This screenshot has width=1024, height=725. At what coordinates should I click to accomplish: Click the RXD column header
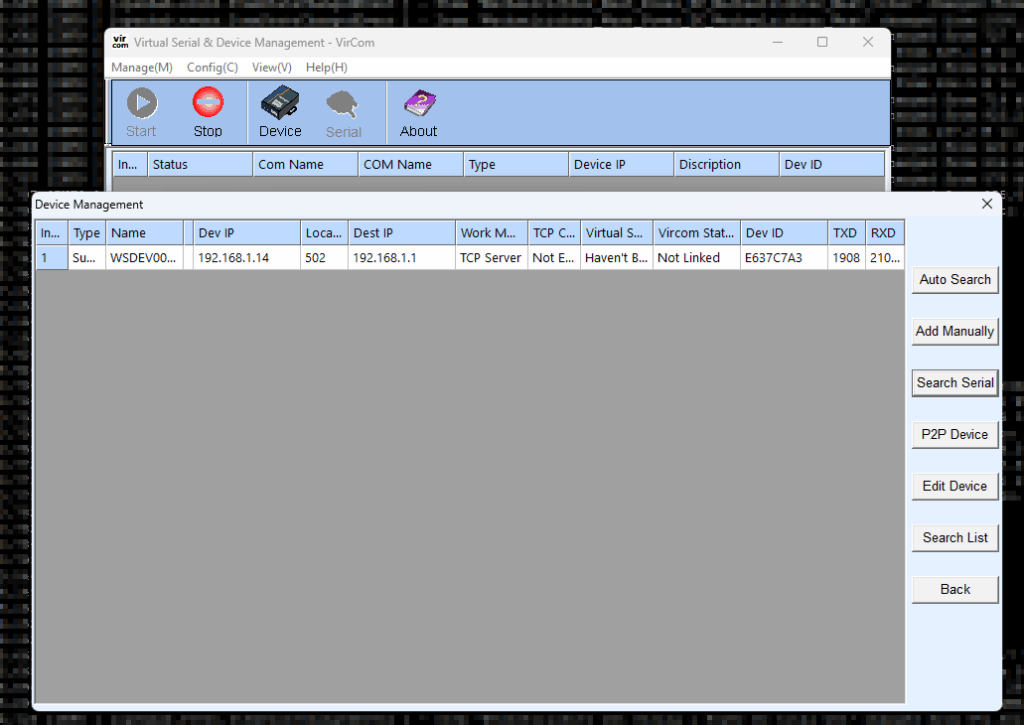(885, 233)
